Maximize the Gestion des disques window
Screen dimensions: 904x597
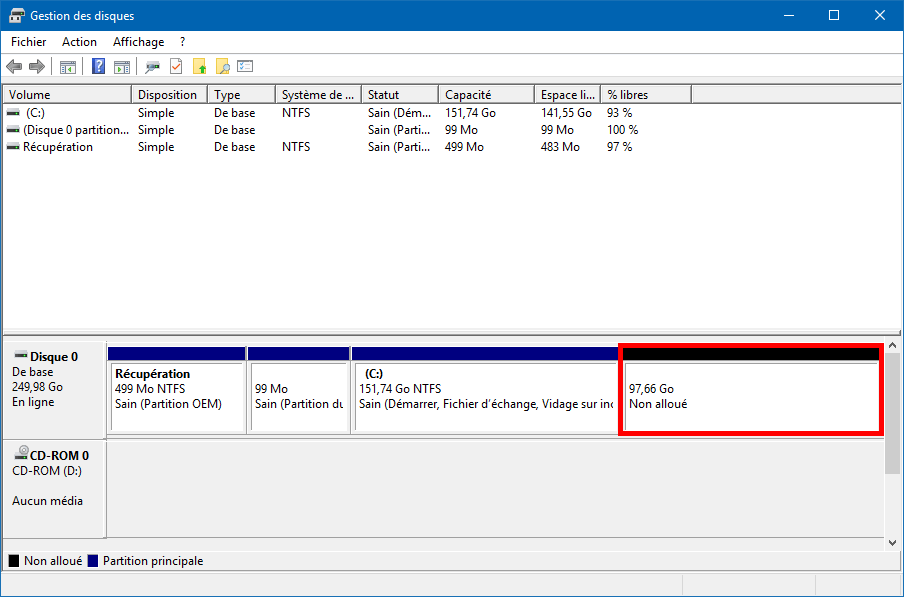click(x=834, y=16)
